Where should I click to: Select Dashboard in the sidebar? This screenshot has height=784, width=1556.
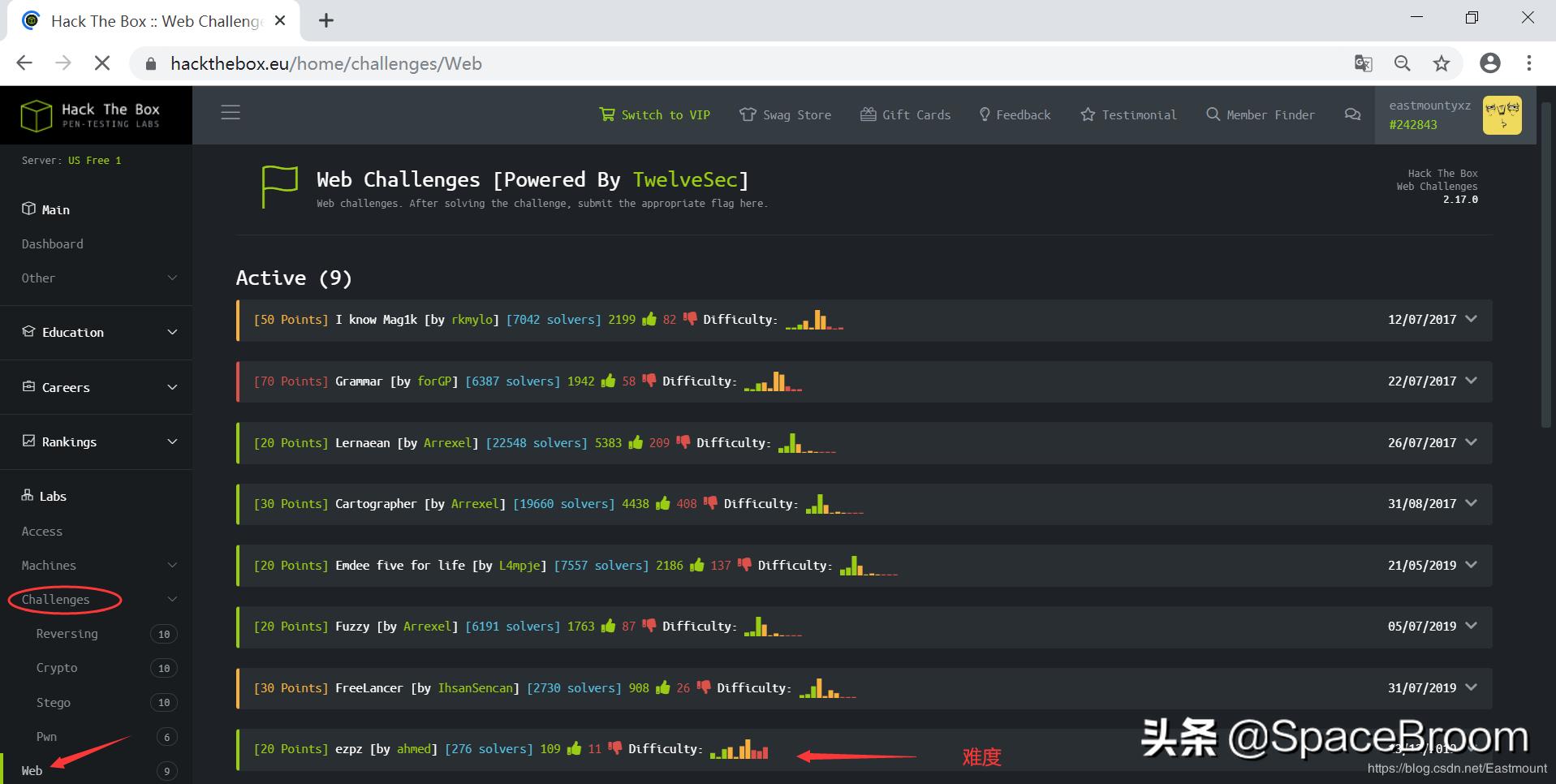point(52,243)
